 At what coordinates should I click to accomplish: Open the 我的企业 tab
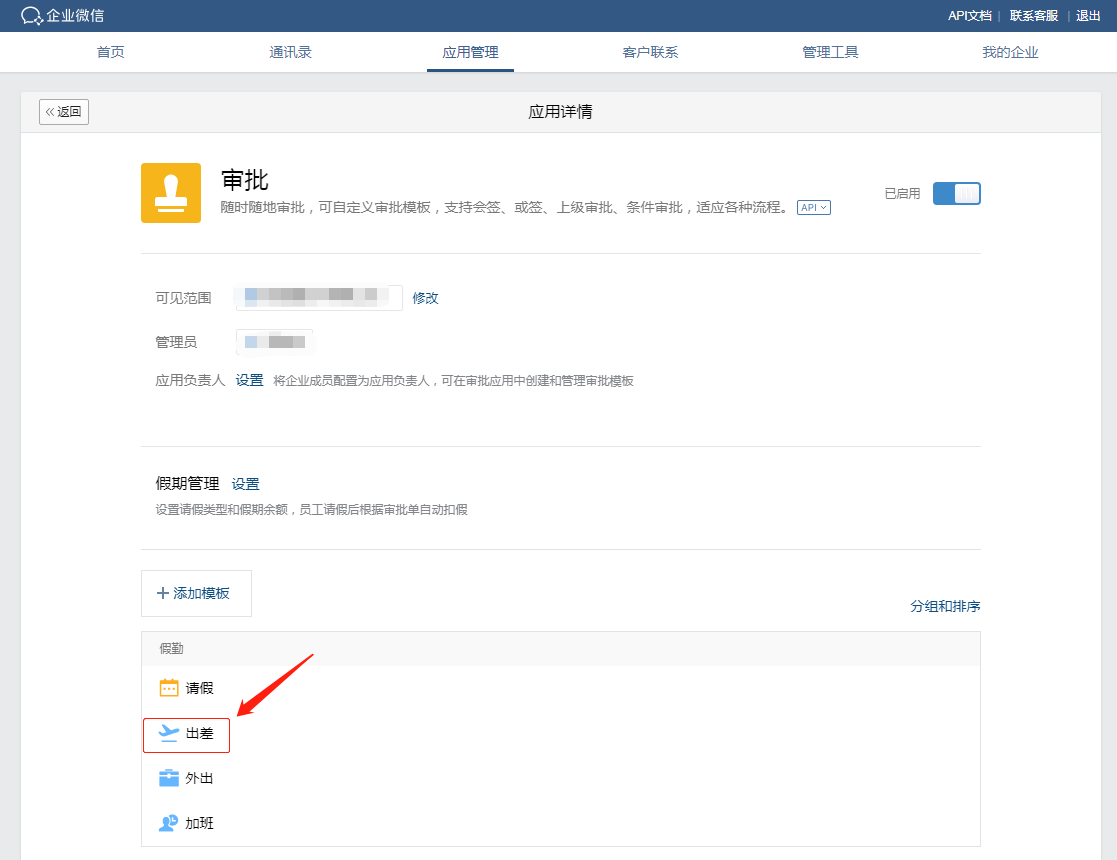tap(1010, 52)
